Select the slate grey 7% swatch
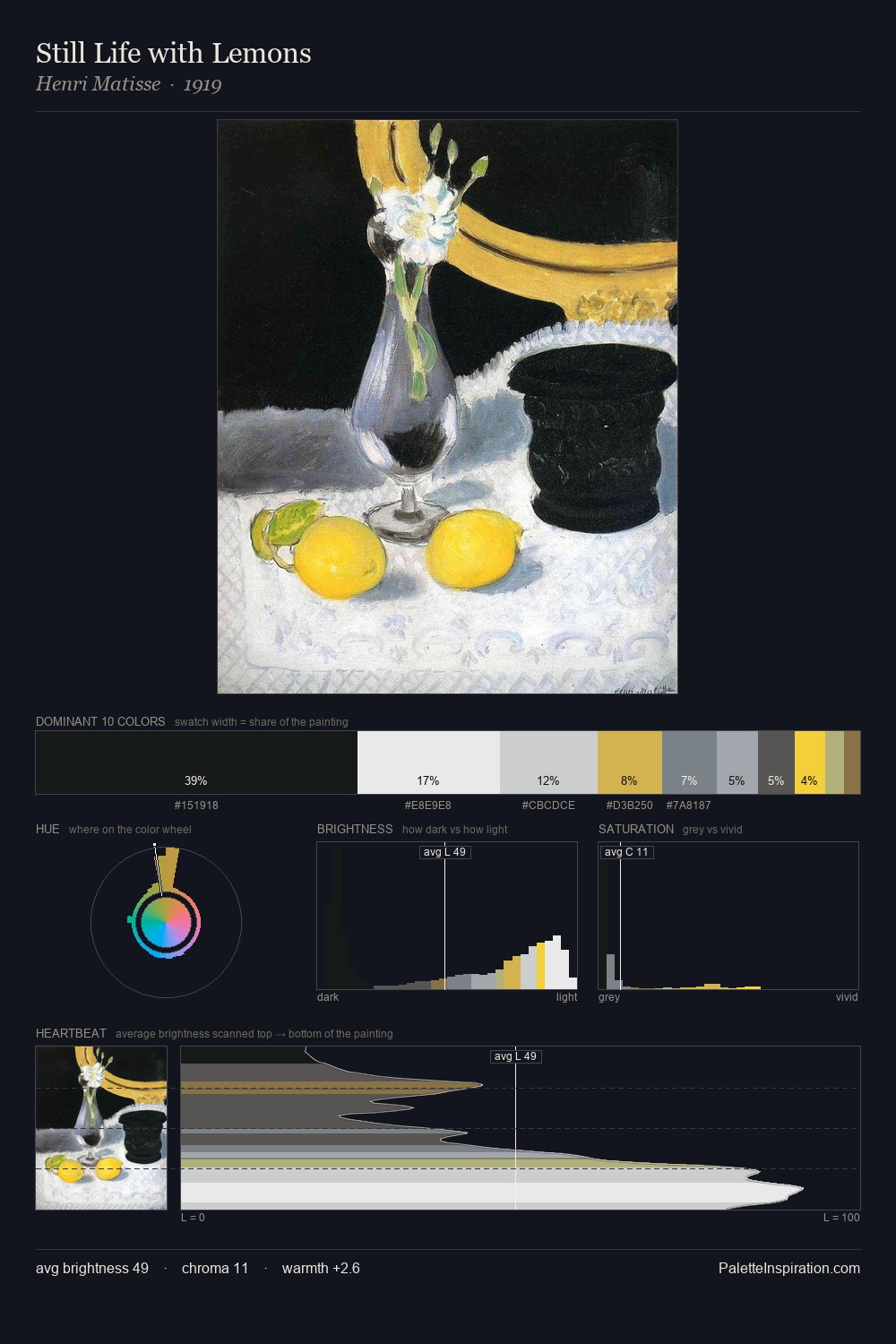This screenshot has width=896, height=1344. point(689,762)
